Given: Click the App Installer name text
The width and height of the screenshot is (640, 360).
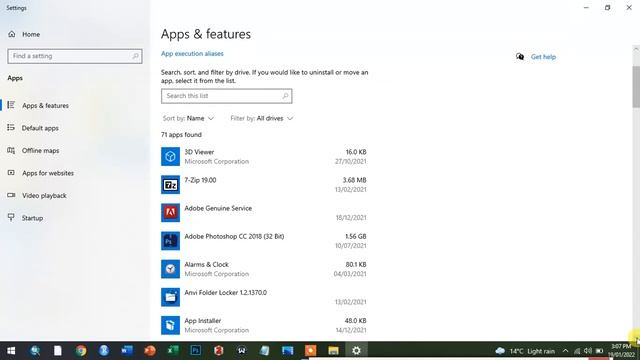Looking at the screenshot, I should 203,321.
